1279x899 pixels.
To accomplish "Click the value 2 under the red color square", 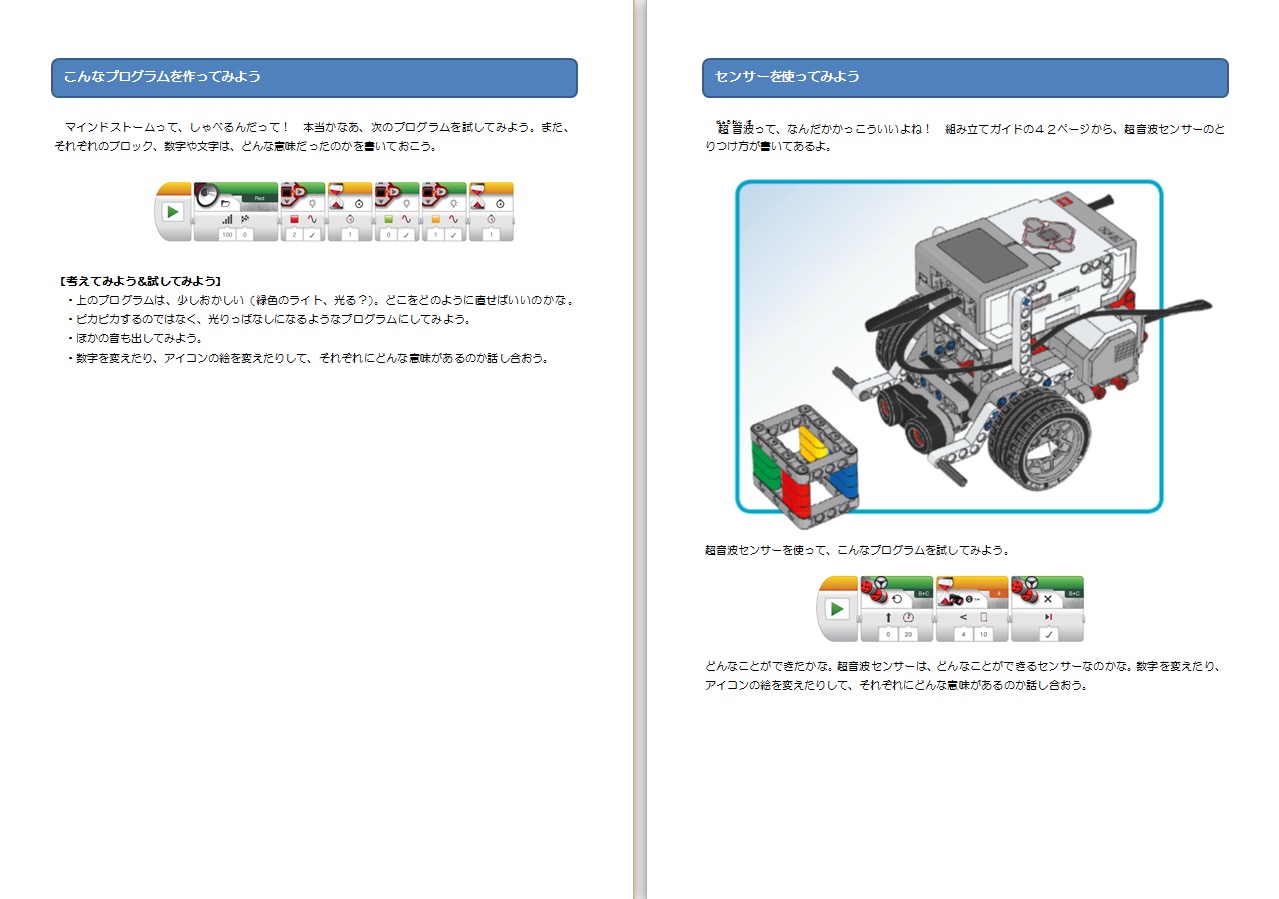I will pos(294,234).
